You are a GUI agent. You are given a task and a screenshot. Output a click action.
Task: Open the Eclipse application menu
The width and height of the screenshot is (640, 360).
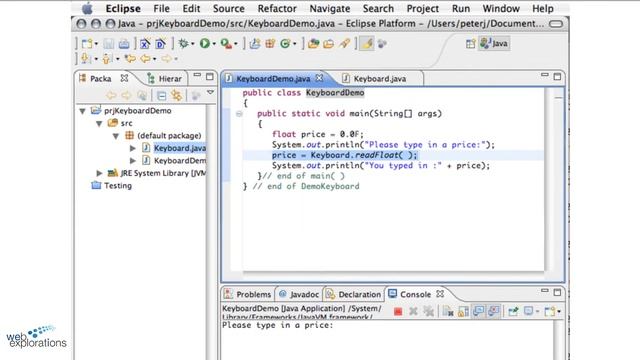[x=123, y=9]
